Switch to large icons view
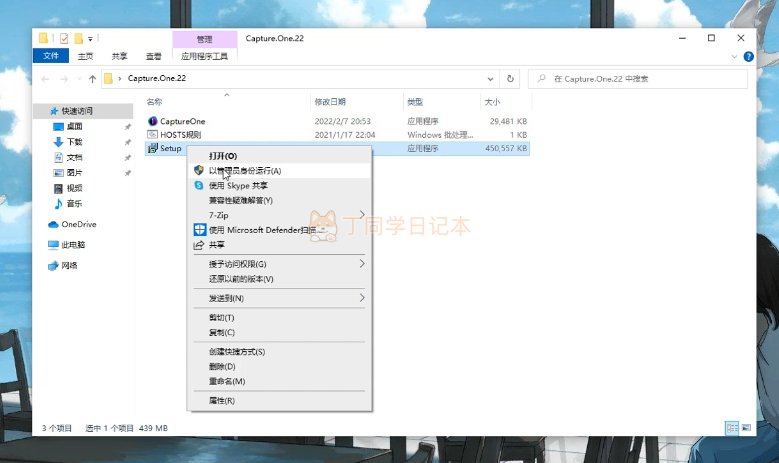Screen dimensions: 779x463 click(x=746, y=427)
